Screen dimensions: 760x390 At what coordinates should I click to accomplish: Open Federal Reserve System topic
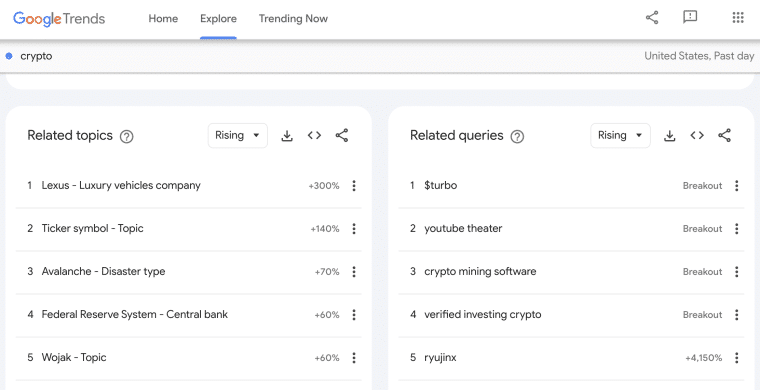pyautogui.click(x=135, y=314)
